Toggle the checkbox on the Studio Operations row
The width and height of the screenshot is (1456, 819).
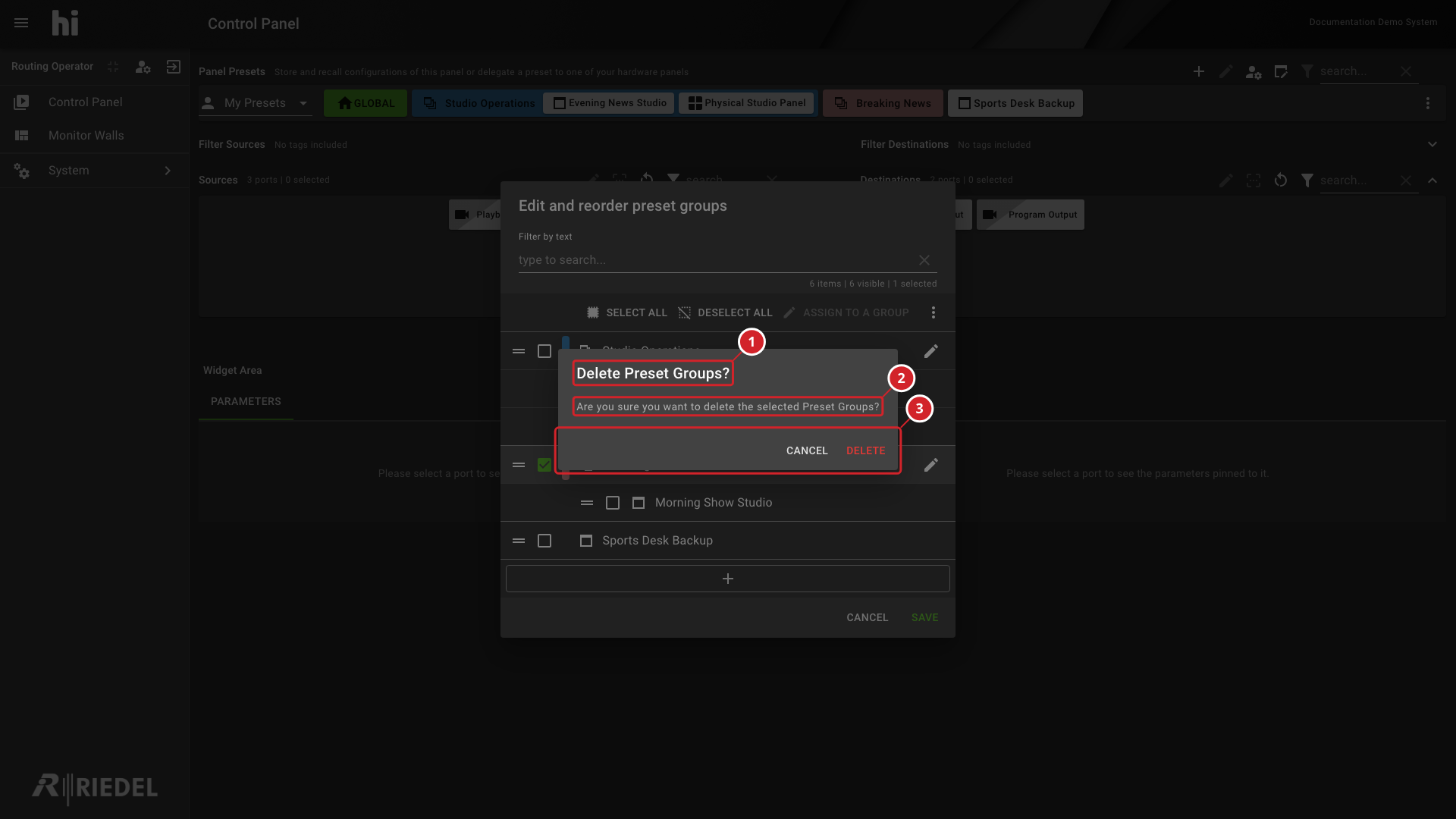[544, 351]
